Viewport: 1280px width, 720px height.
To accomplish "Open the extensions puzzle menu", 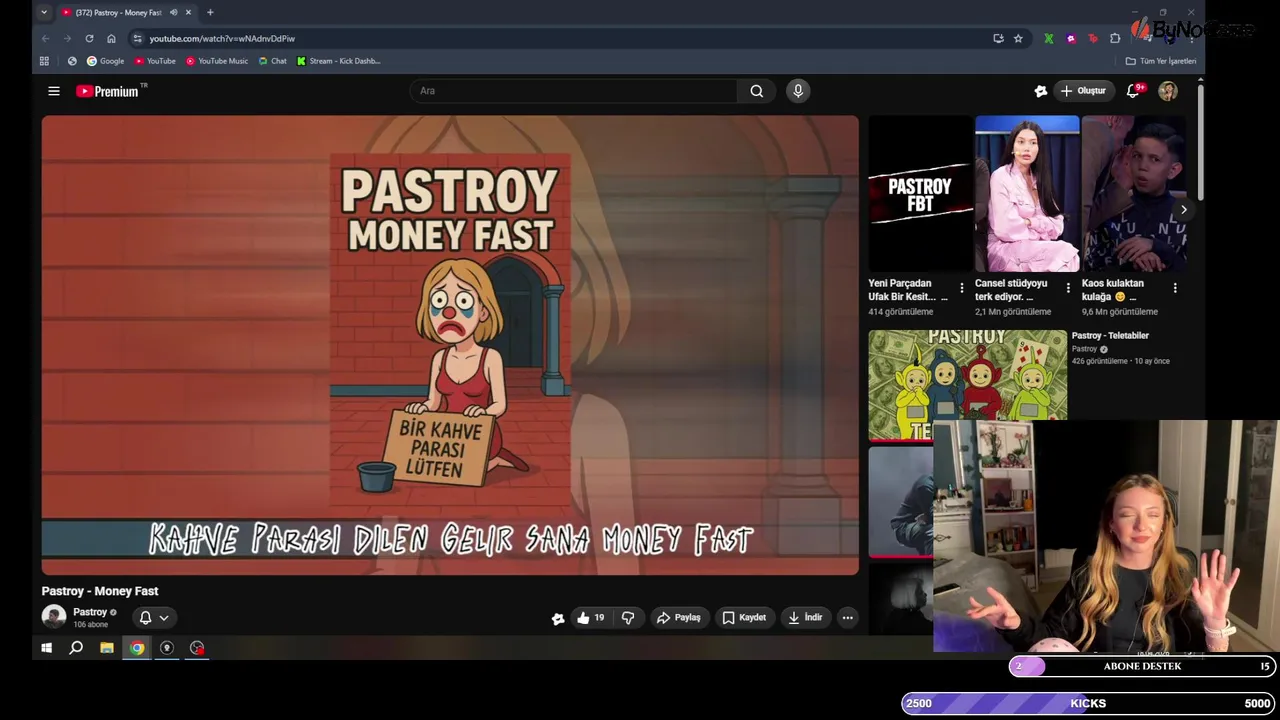I will click(x=1115, y=38).
